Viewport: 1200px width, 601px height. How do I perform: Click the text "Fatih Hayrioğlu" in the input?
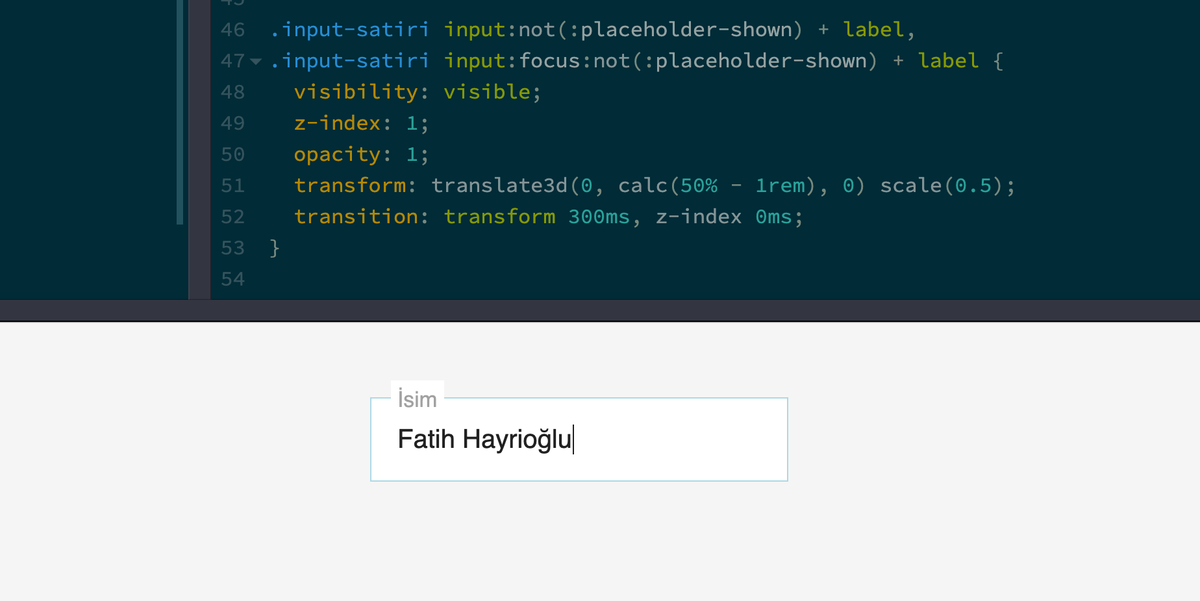coord(484,439)
